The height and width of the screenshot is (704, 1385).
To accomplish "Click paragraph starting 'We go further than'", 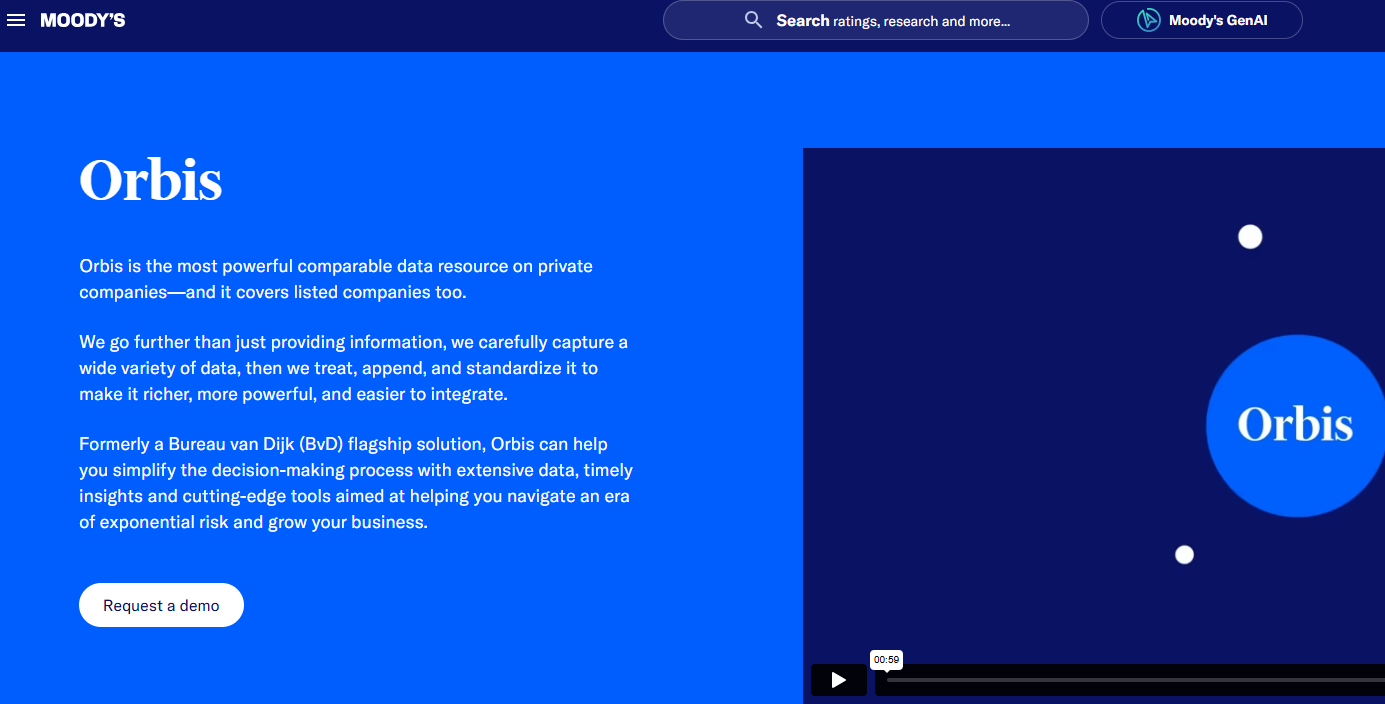I will tap(354, 368).
